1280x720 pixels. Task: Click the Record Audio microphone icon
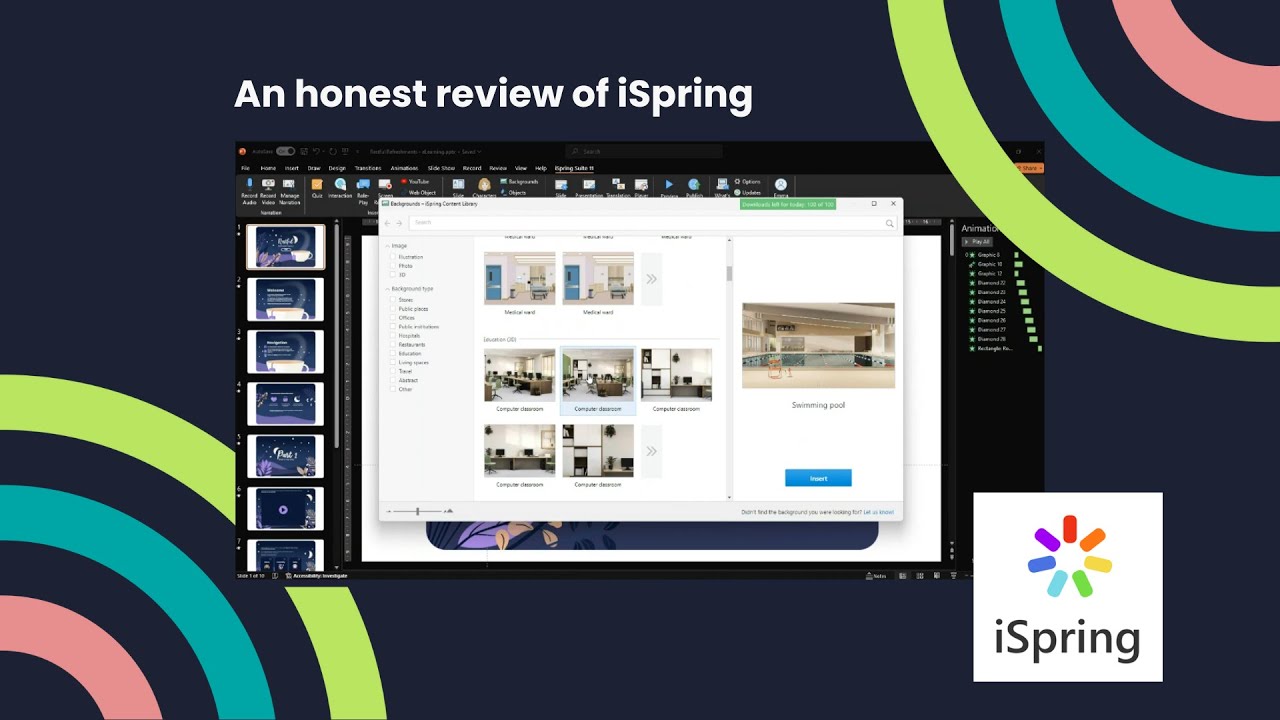(x=249, y=185)
